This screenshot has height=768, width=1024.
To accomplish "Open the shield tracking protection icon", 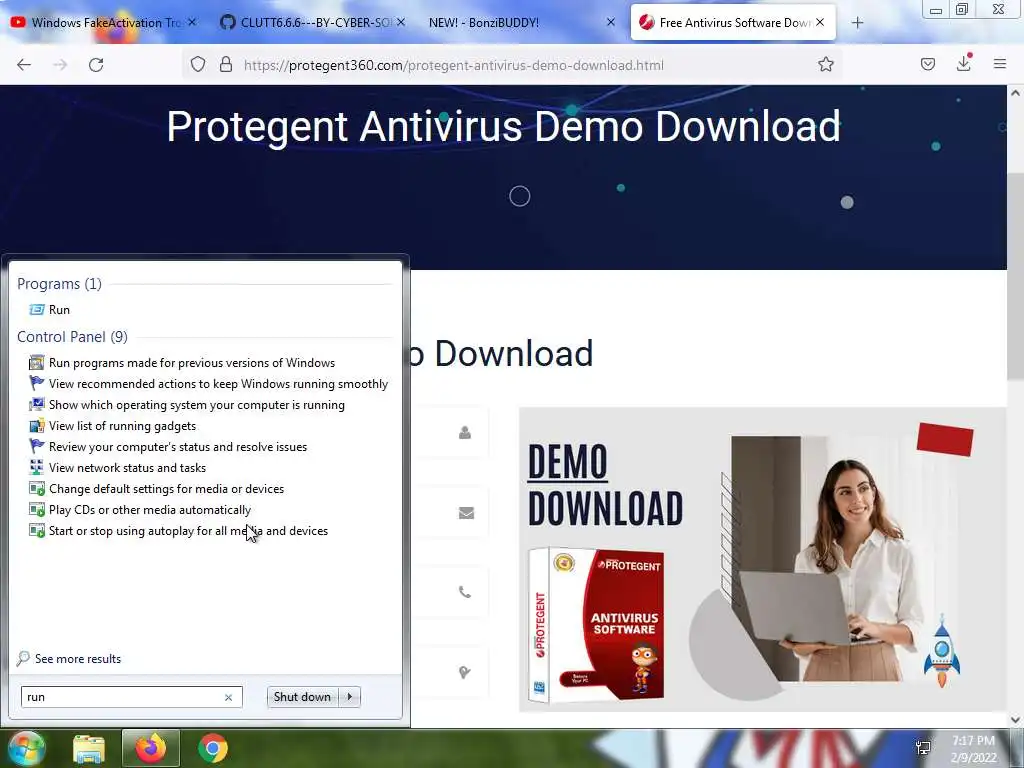I will [x=198, y=65].
